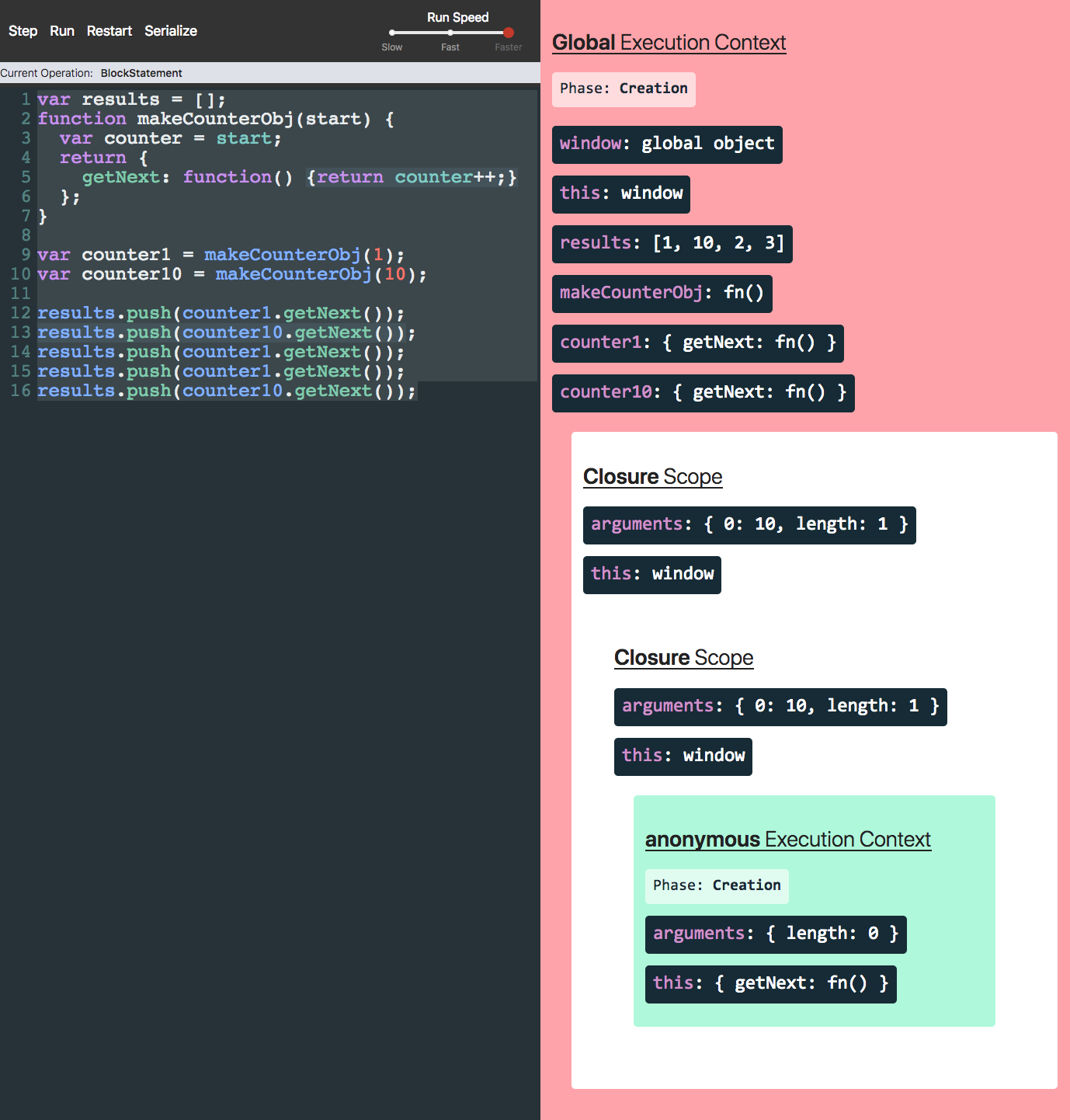Screen dimensions: 1070x1120
Task: Click the makeCounterObj: fn() pill
Action: pyautogui.click(x=661, y=294)
